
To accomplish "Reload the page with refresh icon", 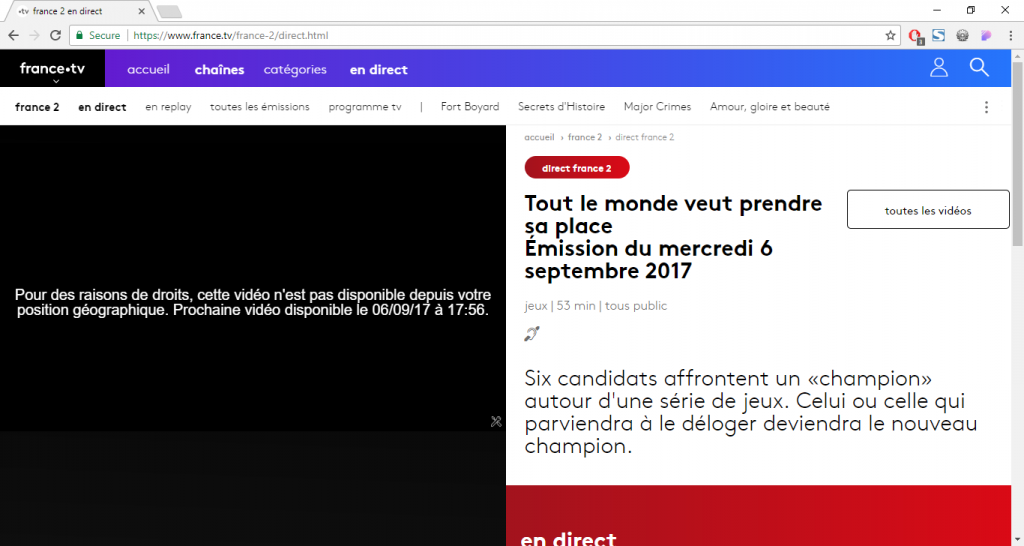I will coord(56,35).
